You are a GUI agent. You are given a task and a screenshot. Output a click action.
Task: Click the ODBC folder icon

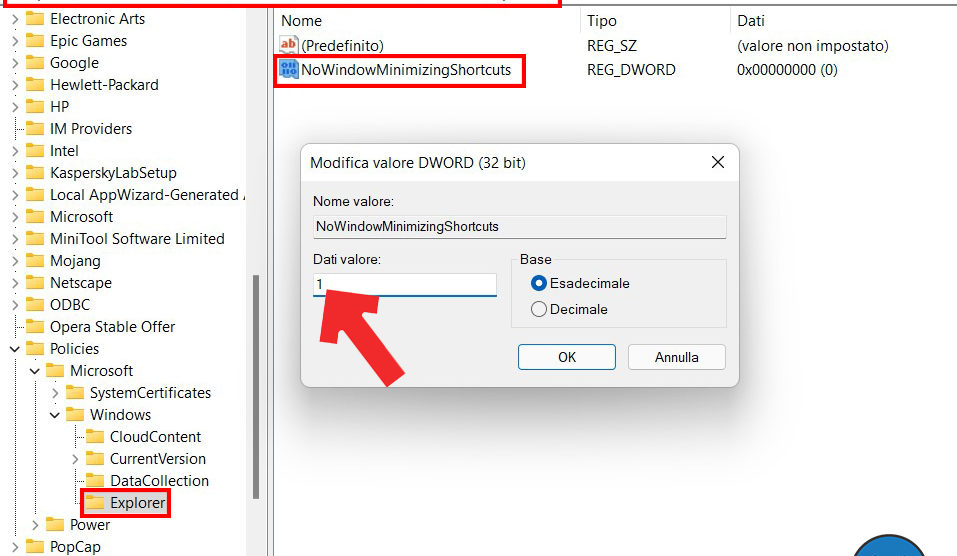[x=35, y=305]
